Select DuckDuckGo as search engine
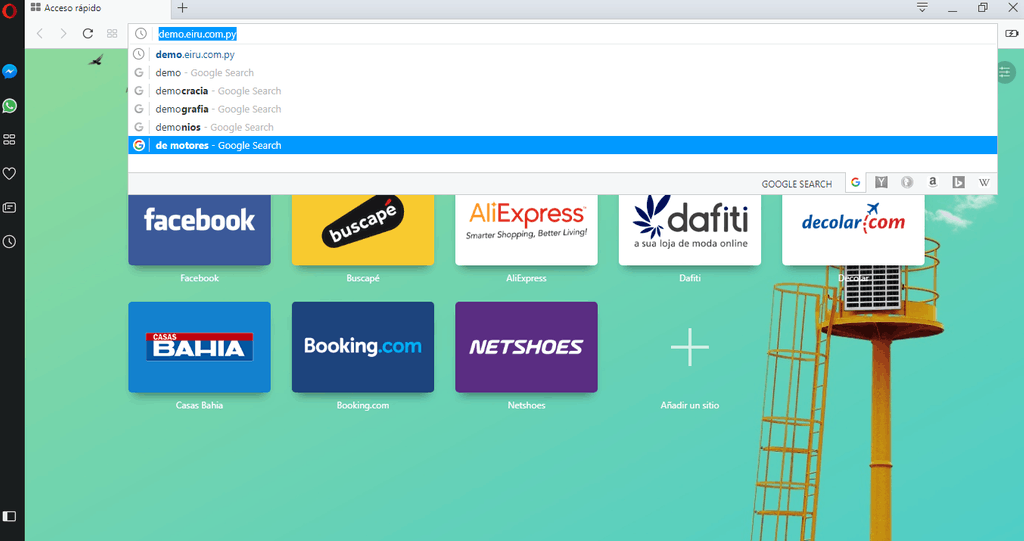1024x541 pixels. pyautogui.click(x=906, y=182)
